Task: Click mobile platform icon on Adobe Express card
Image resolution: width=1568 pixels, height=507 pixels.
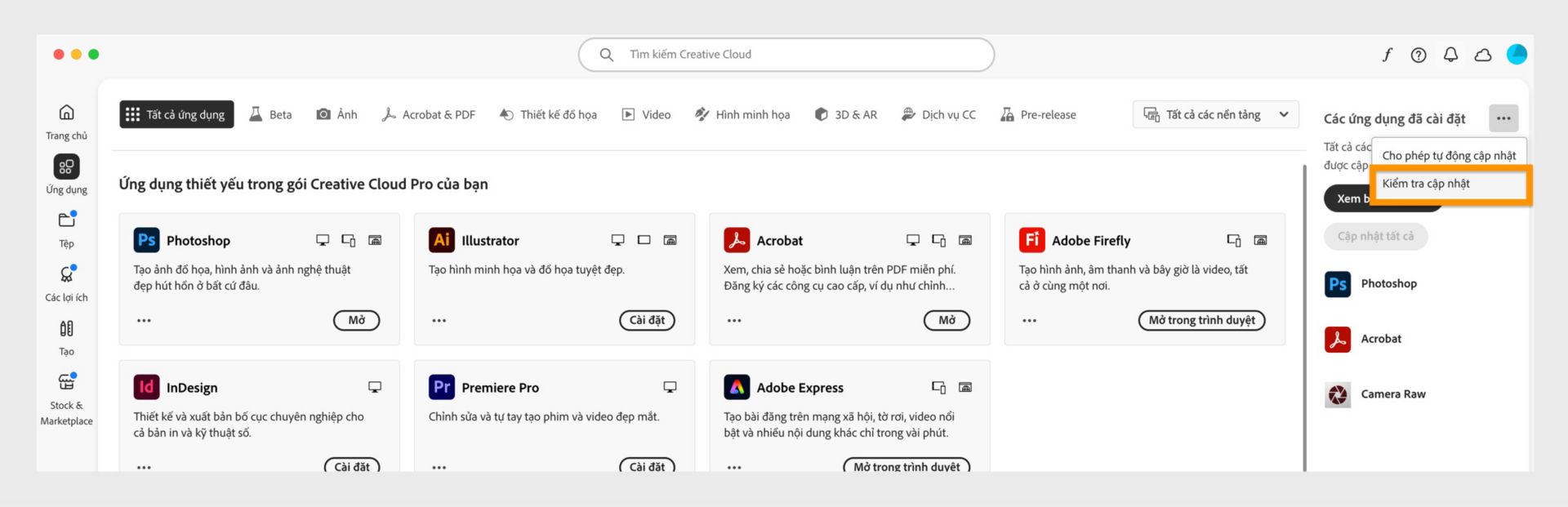Action: pos(939,387)
